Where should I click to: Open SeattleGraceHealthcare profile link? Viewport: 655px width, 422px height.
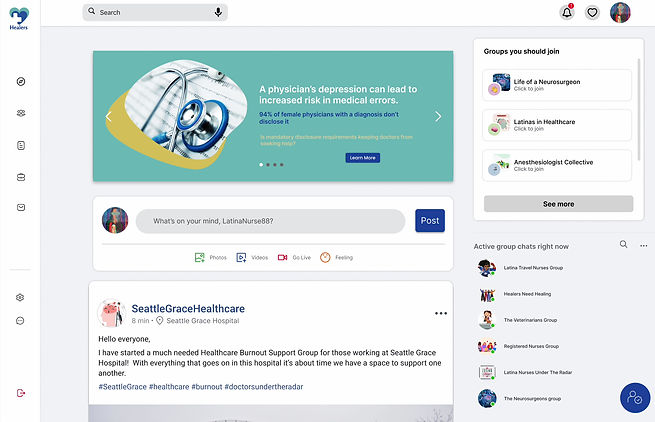188,308
